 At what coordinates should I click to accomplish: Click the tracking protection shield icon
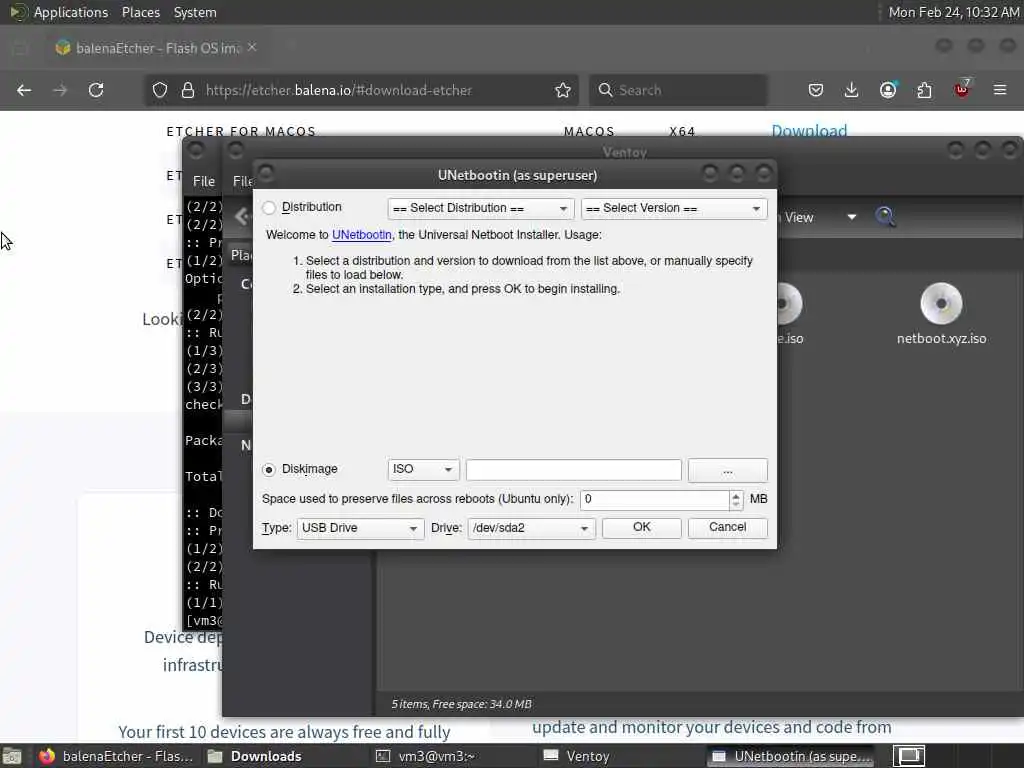[x=160, y=90]
